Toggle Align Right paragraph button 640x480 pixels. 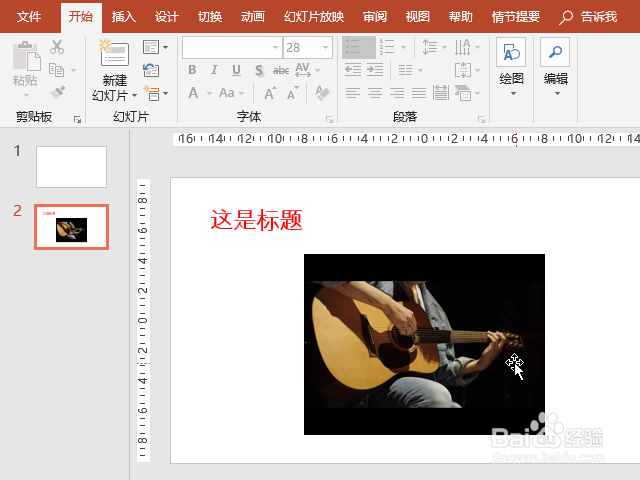[397, 93]
